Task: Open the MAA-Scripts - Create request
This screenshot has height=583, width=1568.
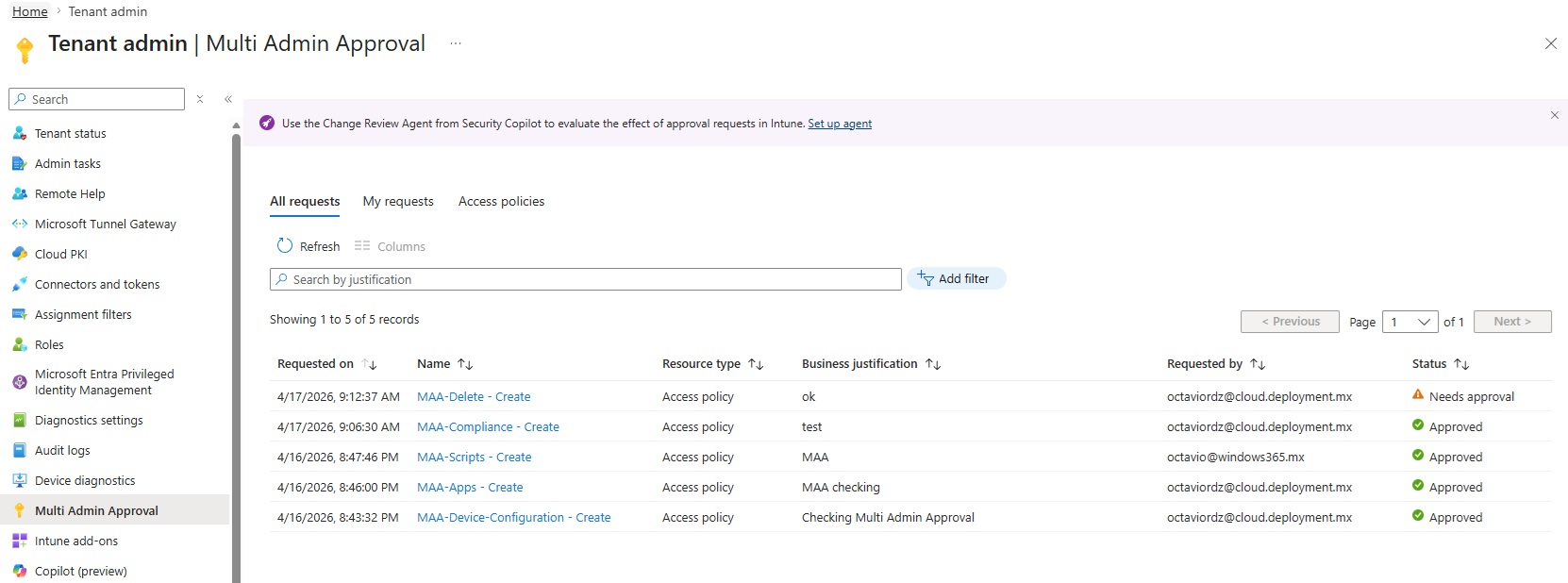Action: 474,457
